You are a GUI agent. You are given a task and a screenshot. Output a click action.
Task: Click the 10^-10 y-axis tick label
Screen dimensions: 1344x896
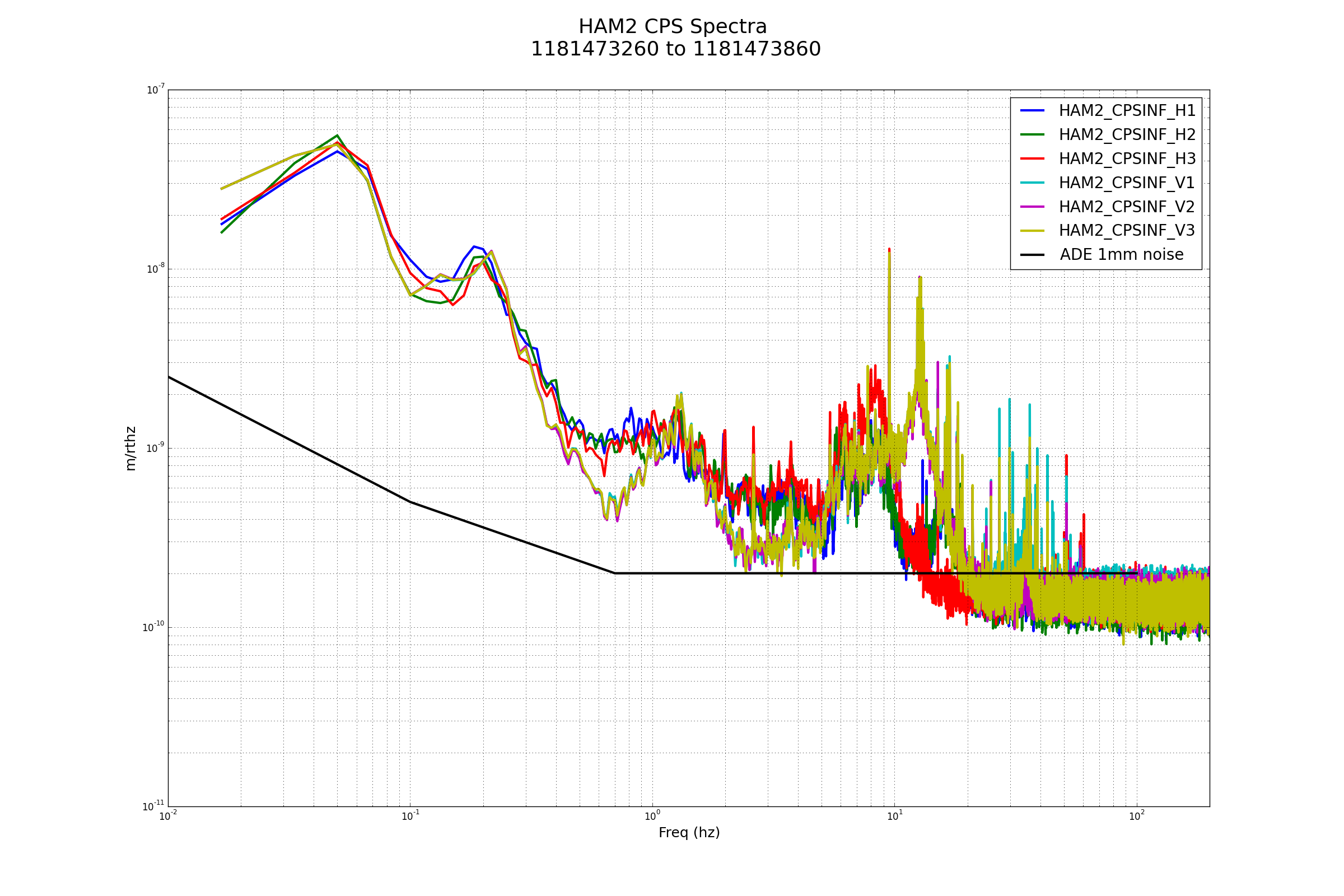[153, 627]
